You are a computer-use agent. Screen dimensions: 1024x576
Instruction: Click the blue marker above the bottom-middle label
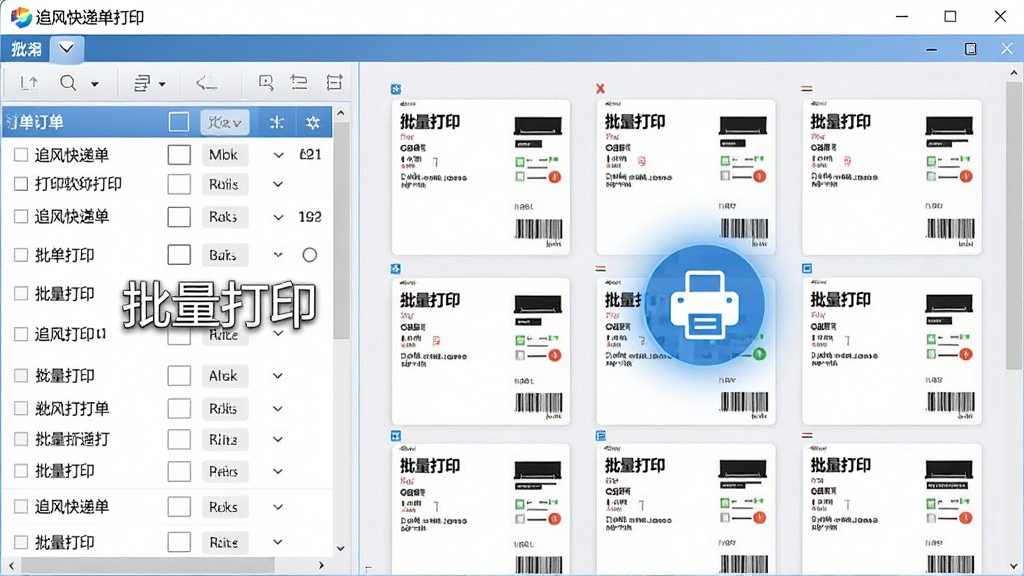tap(601, 436)
